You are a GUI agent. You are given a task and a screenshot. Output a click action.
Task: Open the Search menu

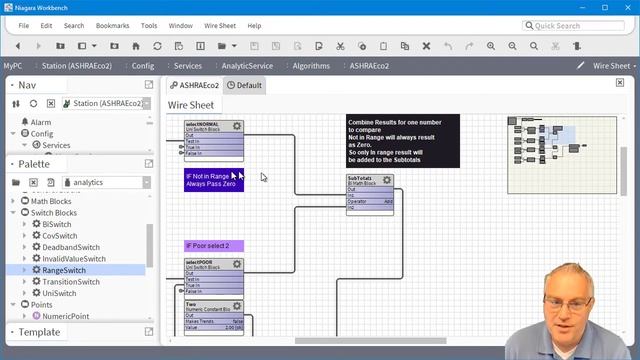click(74, 26)
